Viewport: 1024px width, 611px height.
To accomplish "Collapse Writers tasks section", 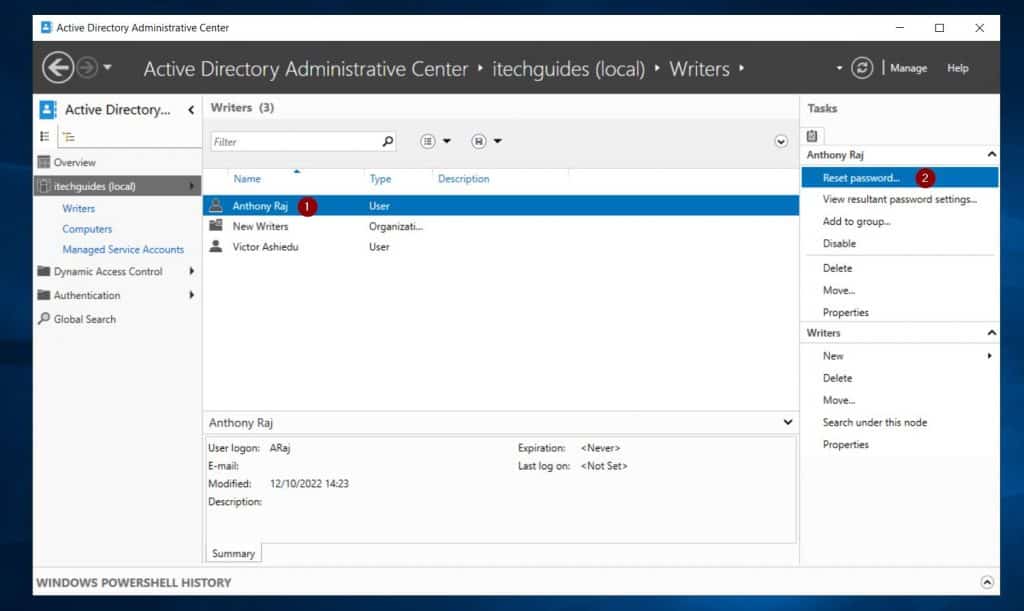I will click(x=991, y=333).
